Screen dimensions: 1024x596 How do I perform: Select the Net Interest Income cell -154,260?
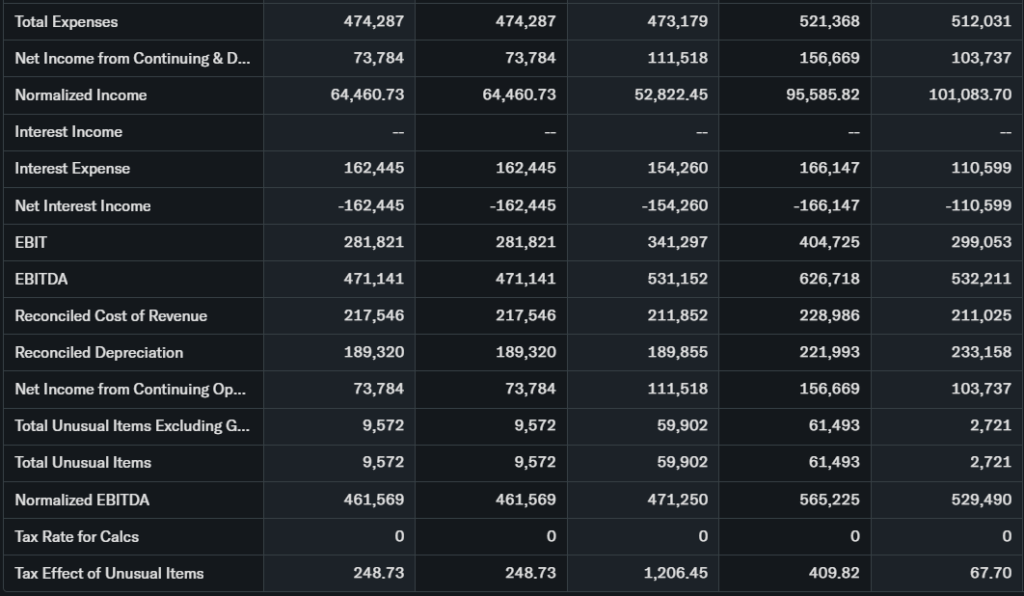pos(674,206)
